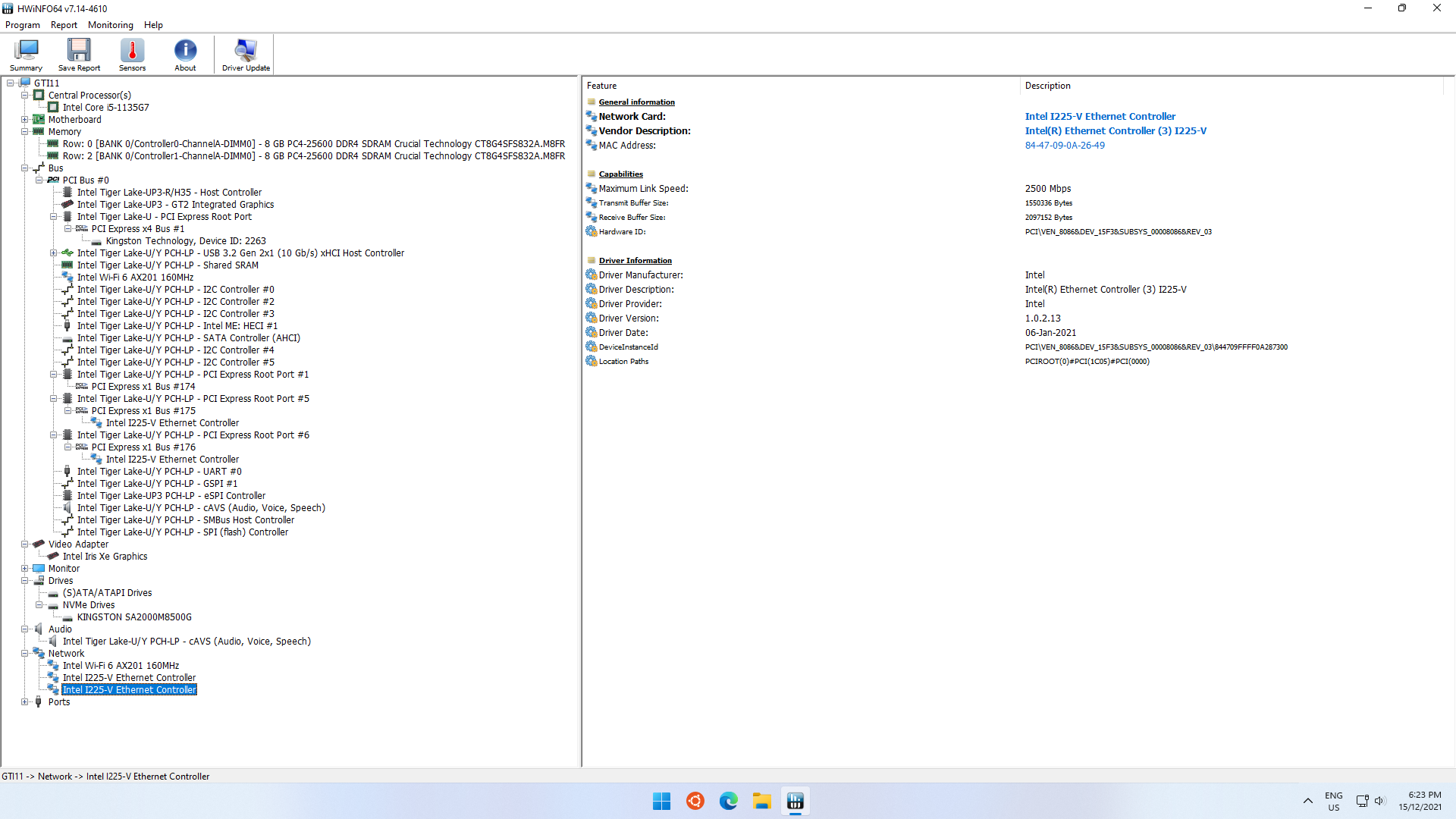Select cAVS audio device under Audio
Screen dimensions: 1456x819
[x=187, y=642]
